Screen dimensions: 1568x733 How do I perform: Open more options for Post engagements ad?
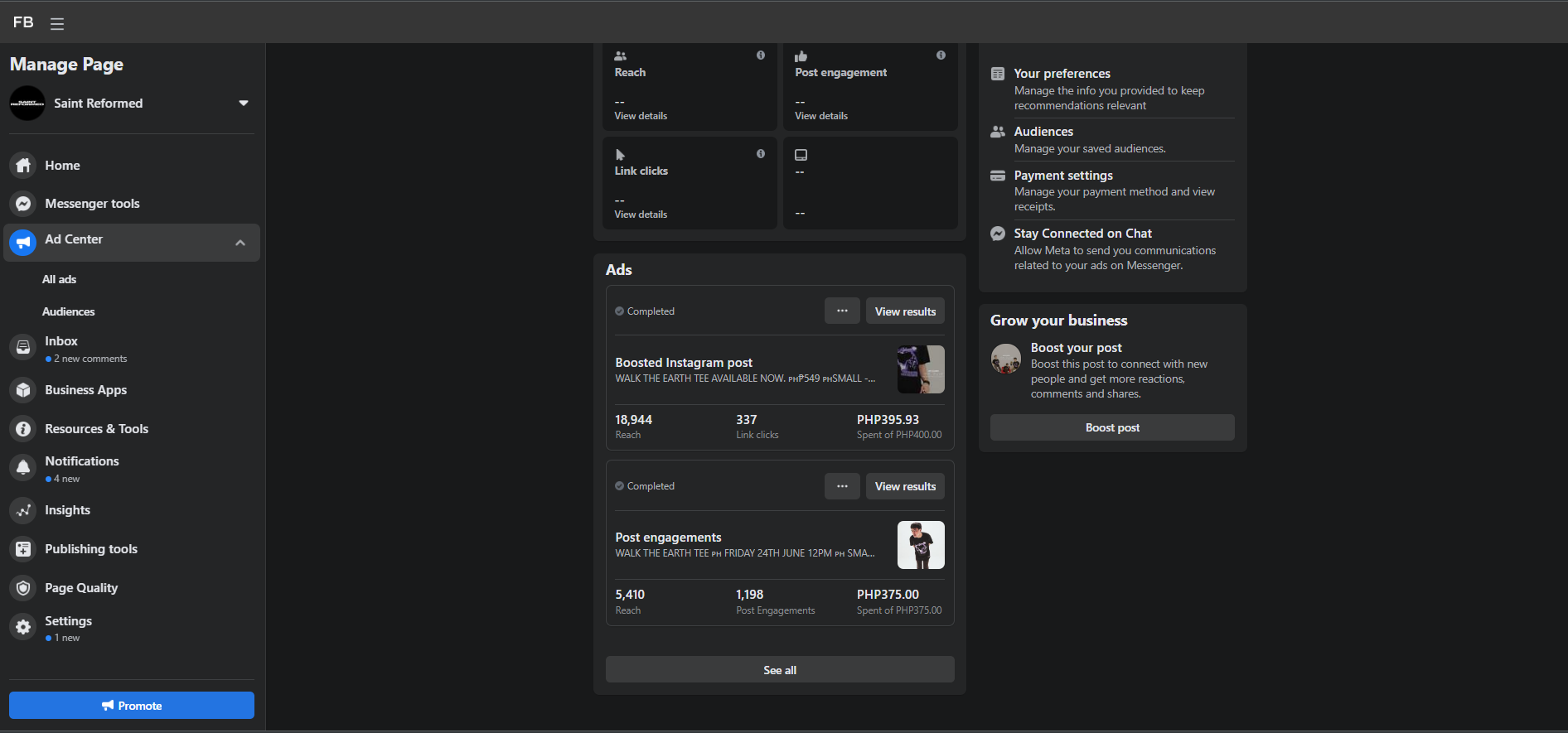click(842, 486)
